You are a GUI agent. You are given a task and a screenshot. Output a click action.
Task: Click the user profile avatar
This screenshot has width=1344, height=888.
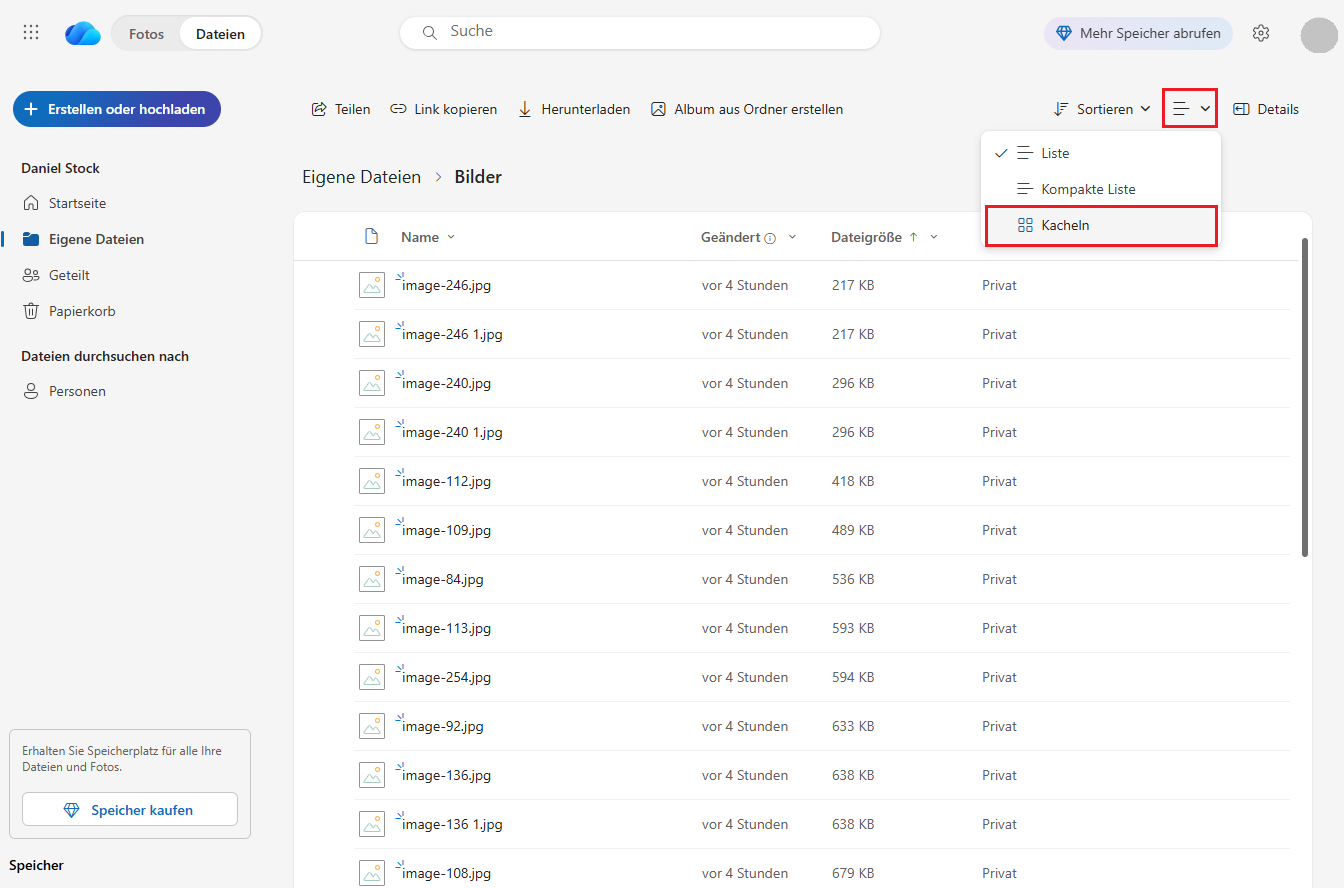[x=1319, y=34]
